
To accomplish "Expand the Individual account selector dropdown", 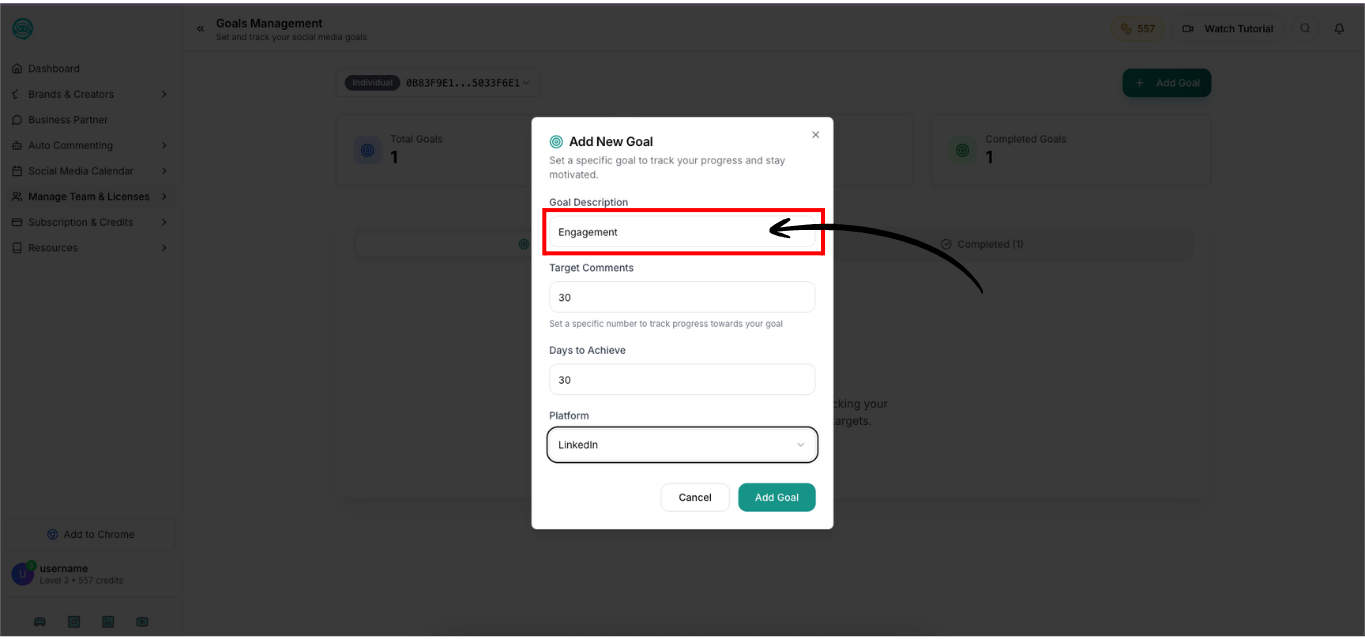I will click(437, 83).
